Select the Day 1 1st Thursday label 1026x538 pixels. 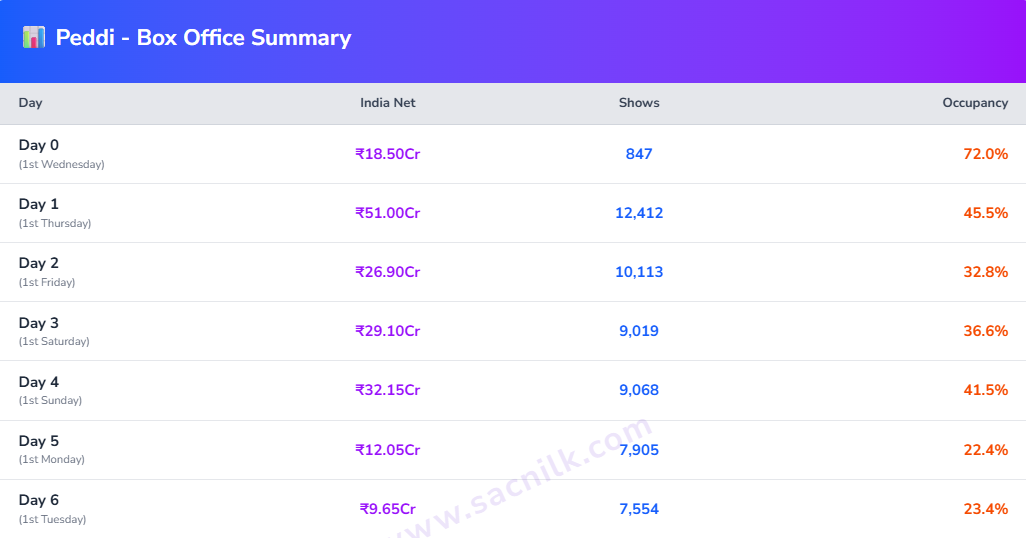pyautogui.click(x=55, y=213)
